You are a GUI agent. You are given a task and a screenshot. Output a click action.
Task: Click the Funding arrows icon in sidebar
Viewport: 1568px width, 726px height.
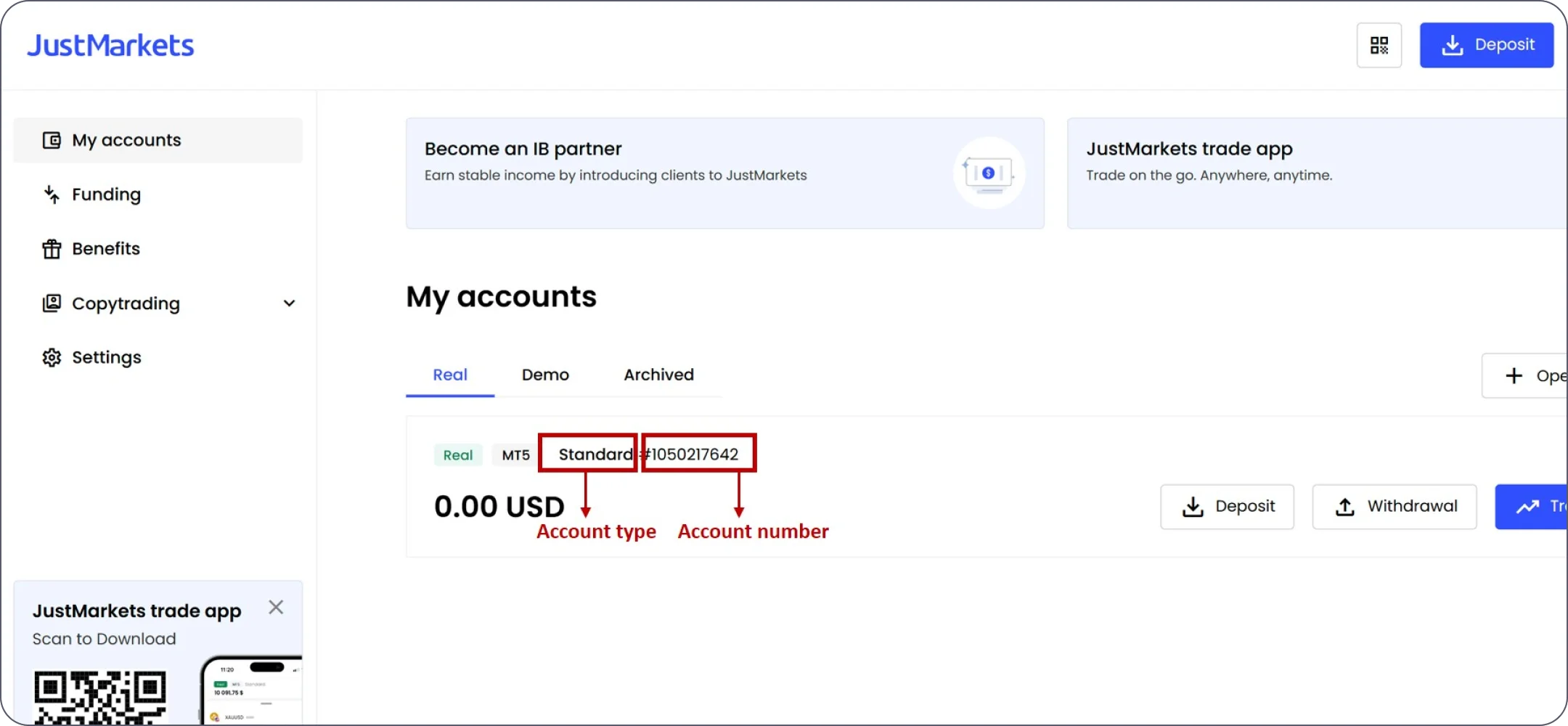click(x=52, y=195)
